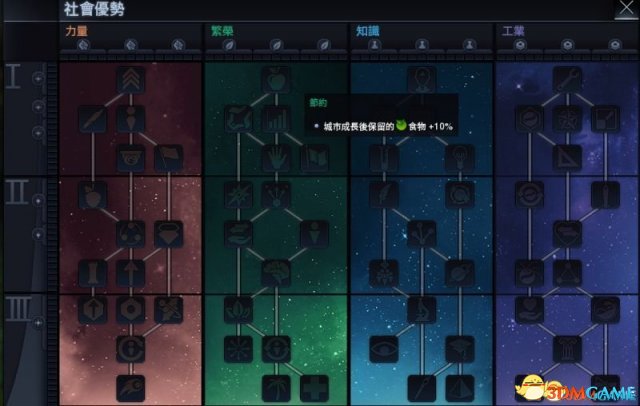Click the 節約 tooltip title
Viewport: 640px width, 406px height.
tap(318, 103)
